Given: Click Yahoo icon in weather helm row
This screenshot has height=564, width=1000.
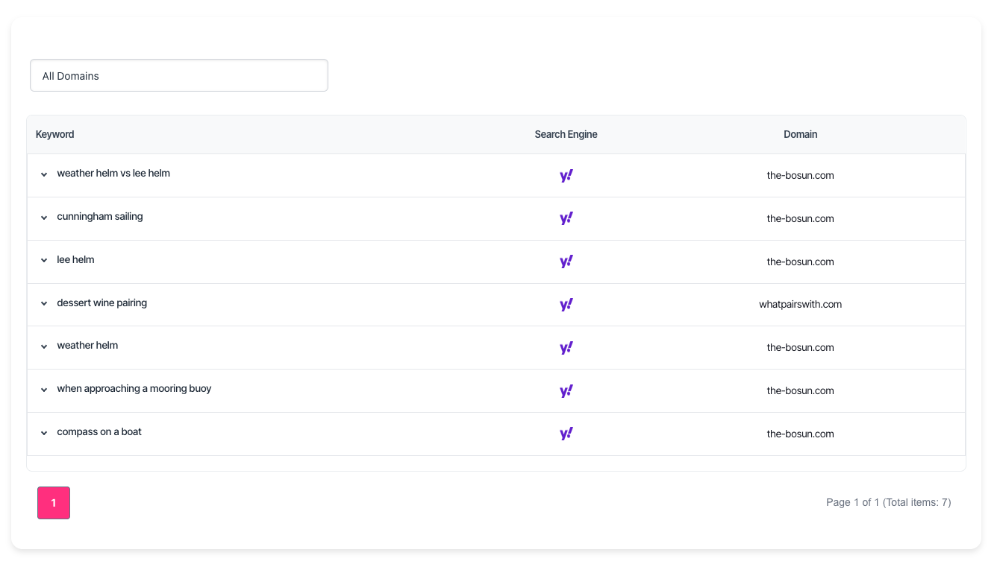Looking at the screenshot, I should click(x=566, y=347).
